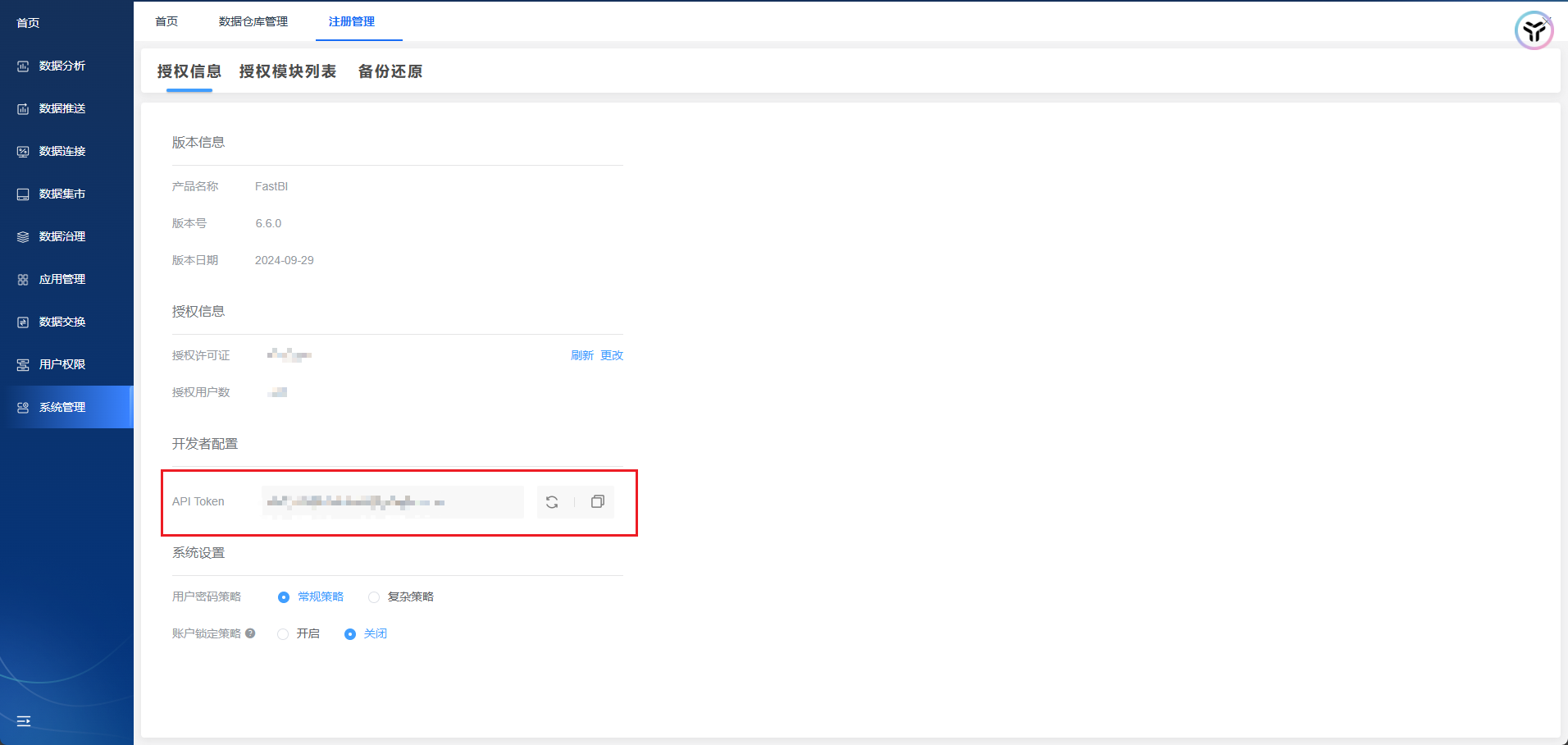Select 系统管理 in the sidebar

(x=66, y=407)
